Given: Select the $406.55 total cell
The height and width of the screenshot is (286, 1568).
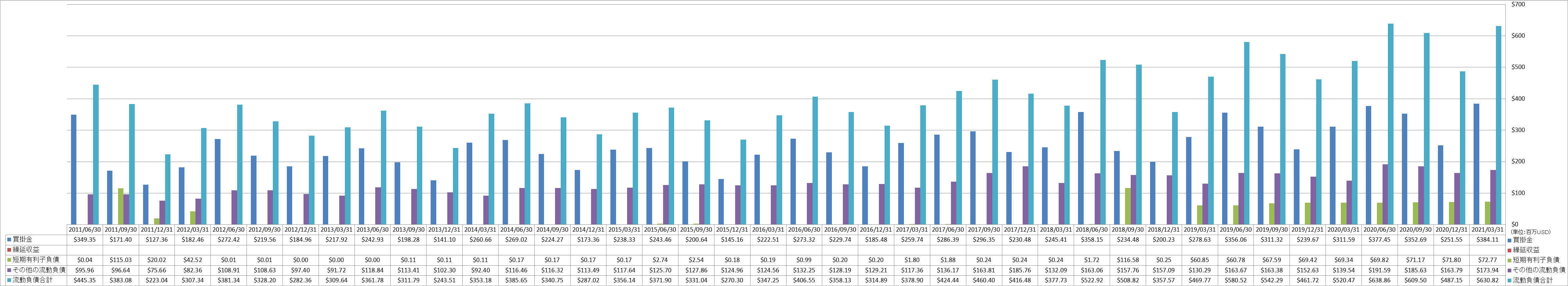Looking at the screenshot, I should tap(804, 280).
